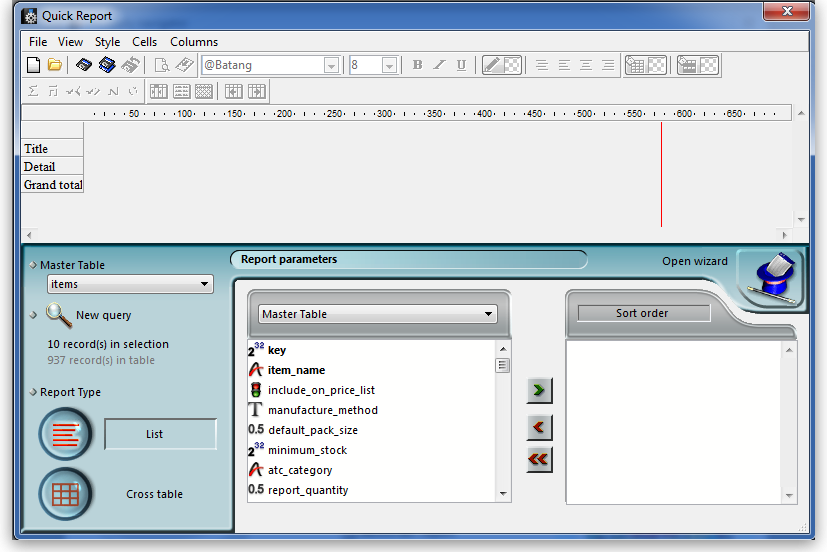This screenshot has width=827, height=552.
Task: Click the New report icon
Action: (x=33, y=65)
